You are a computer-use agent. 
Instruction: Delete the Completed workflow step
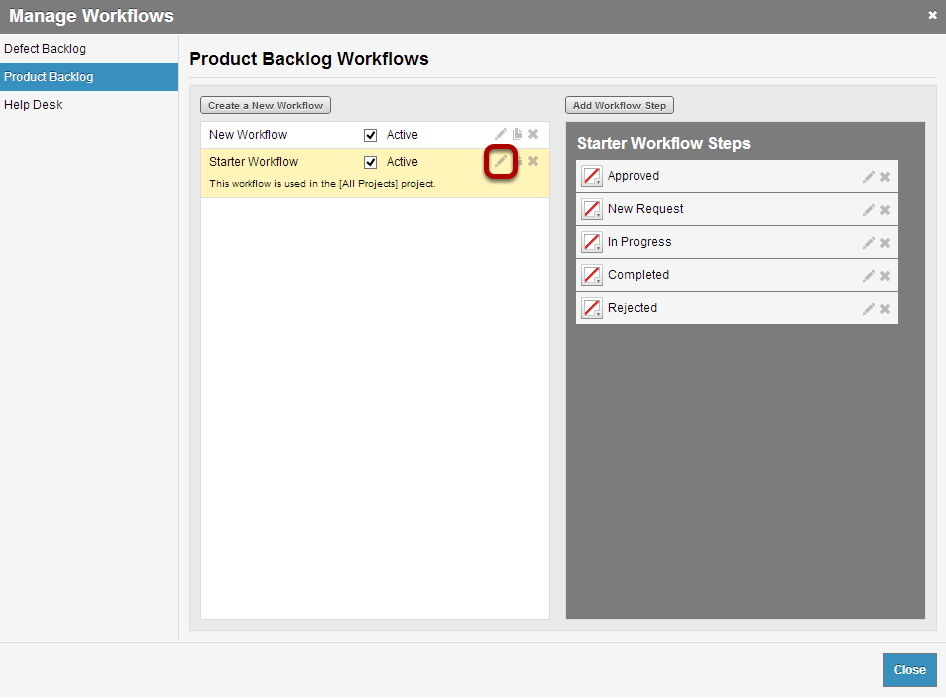(x=884, y=276)
